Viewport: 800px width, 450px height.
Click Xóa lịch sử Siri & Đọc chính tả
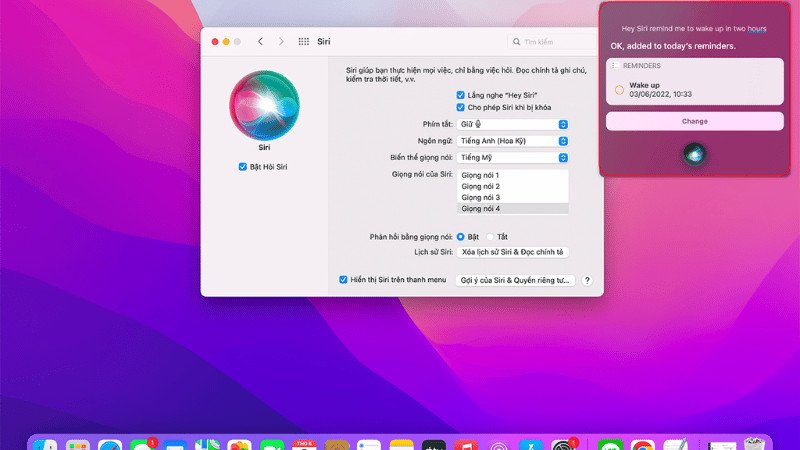(x=512, y=252)
